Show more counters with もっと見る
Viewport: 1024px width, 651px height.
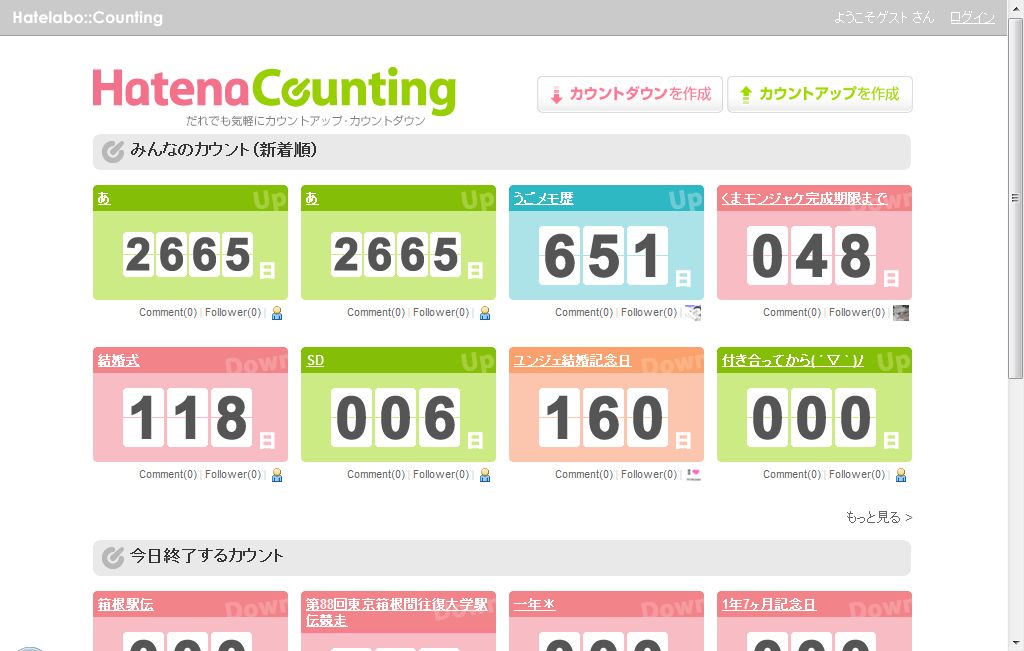tap(878, 517)
